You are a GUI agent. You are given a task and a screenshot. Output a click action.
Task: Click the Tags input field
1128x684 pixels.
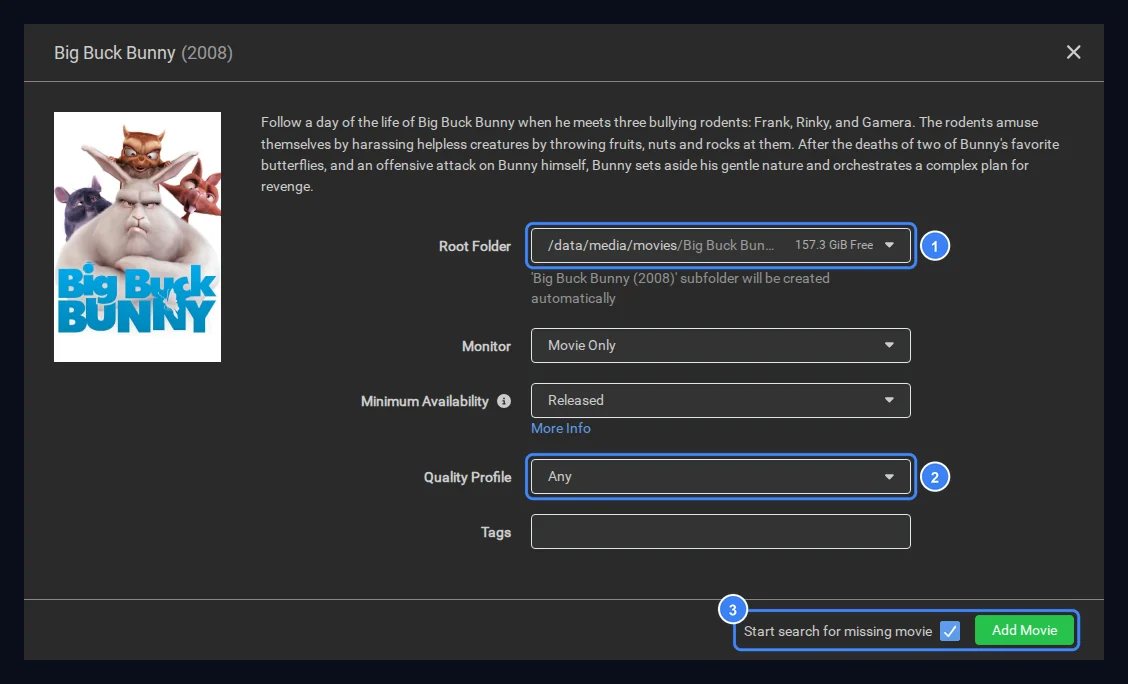coord(720,532)
